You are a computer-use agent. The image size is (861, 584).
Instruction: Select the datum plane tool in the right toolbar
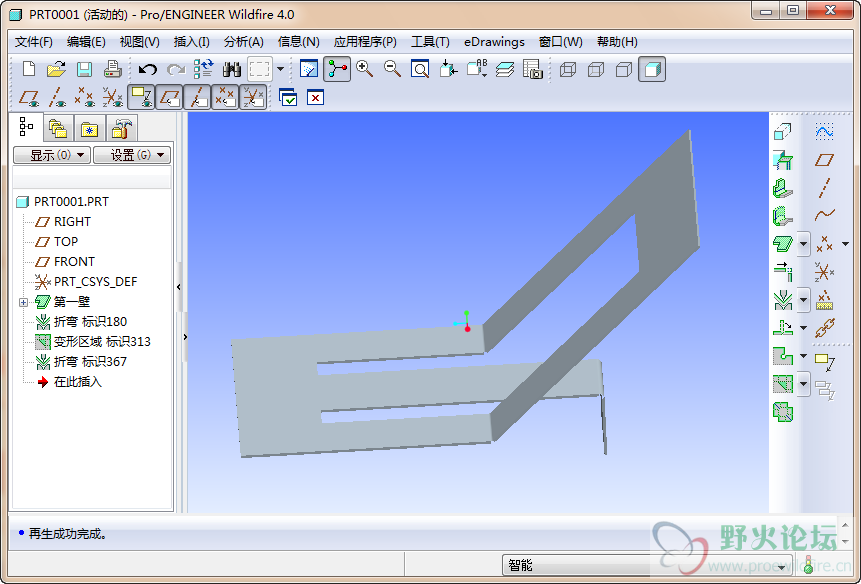(x=824, y=160)
